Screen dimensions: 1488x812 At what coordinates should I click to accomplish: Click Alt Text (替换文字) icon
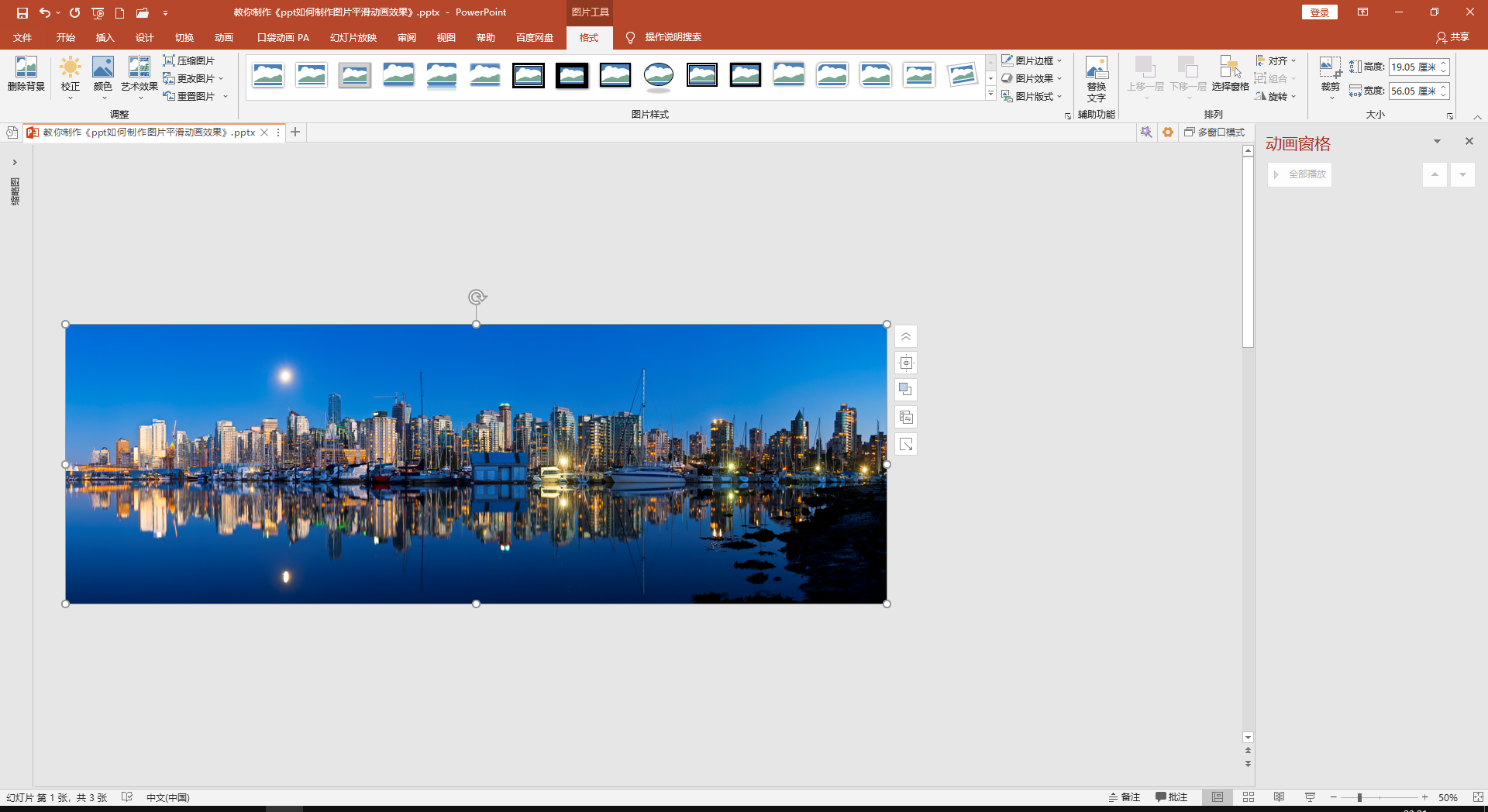point(1097,78)
